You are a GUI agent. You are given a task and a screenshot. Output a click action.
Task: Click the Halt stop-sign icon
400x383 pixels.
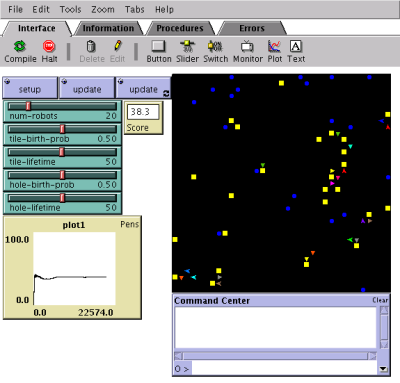(x=49, y=46)
